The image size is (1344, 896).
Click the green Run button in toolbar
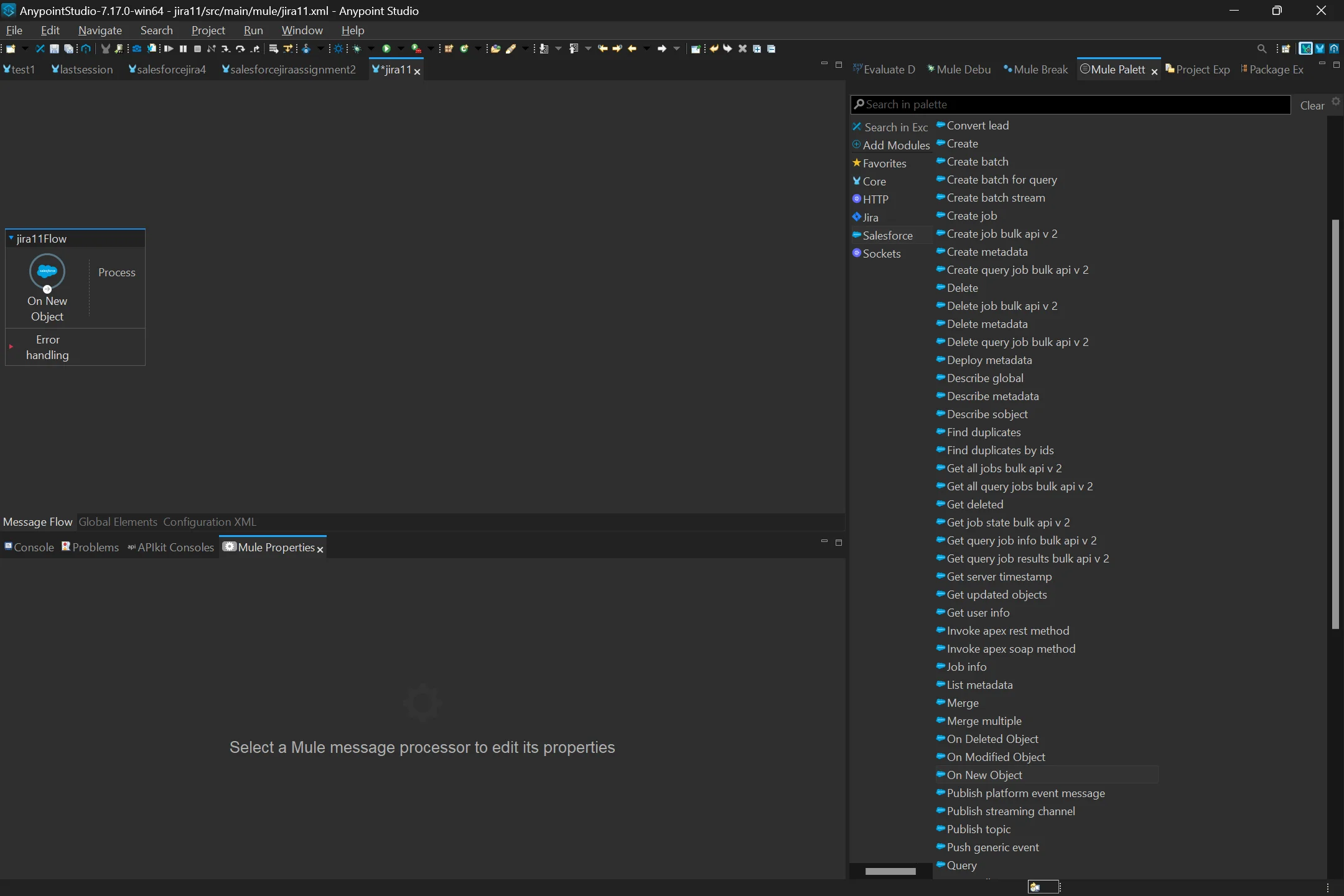point(386,49)
